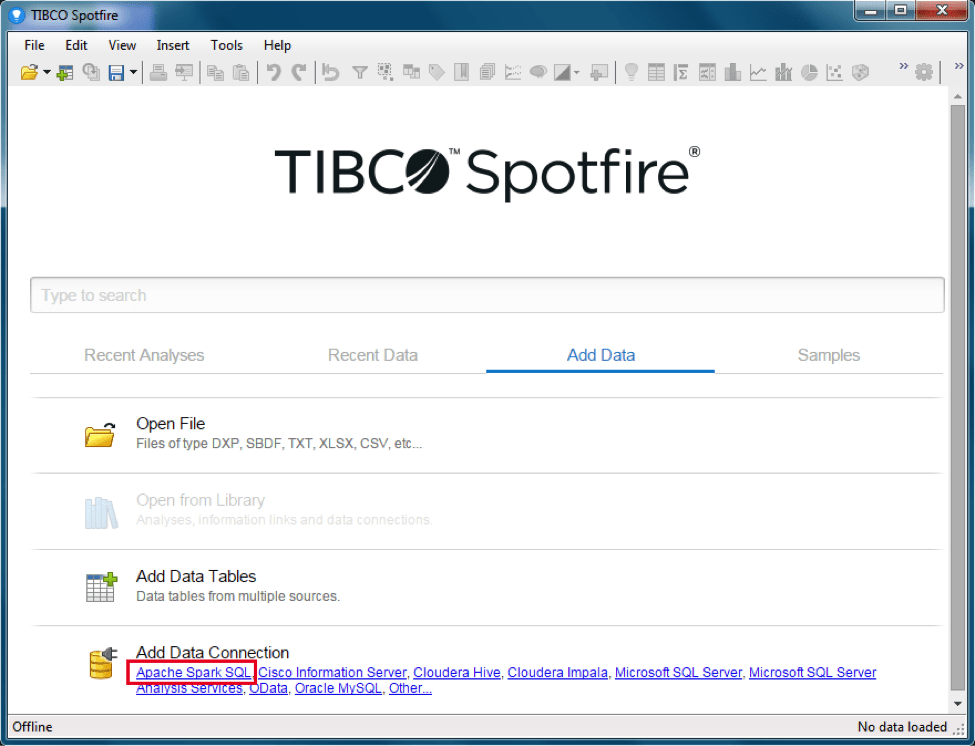Click the Bookmarks toolbar icon
975x746 pixels.
pyautogui.click(x=461, y=73)
